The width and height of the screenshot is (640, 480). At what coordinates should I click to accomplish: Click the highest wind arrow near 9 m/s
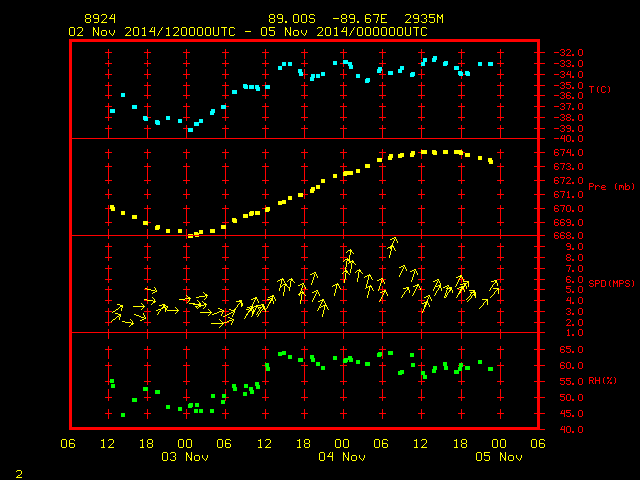[392, 246]
